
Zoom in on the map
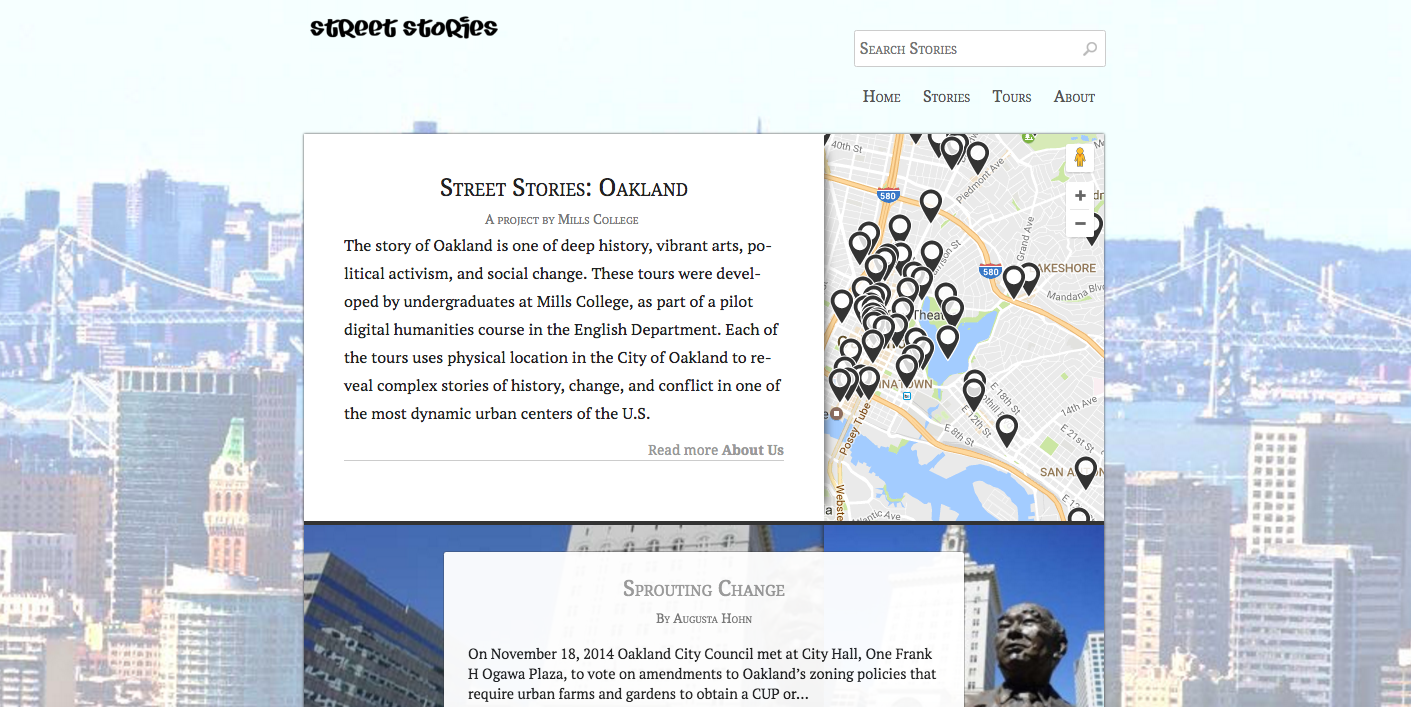(1080, 196)
